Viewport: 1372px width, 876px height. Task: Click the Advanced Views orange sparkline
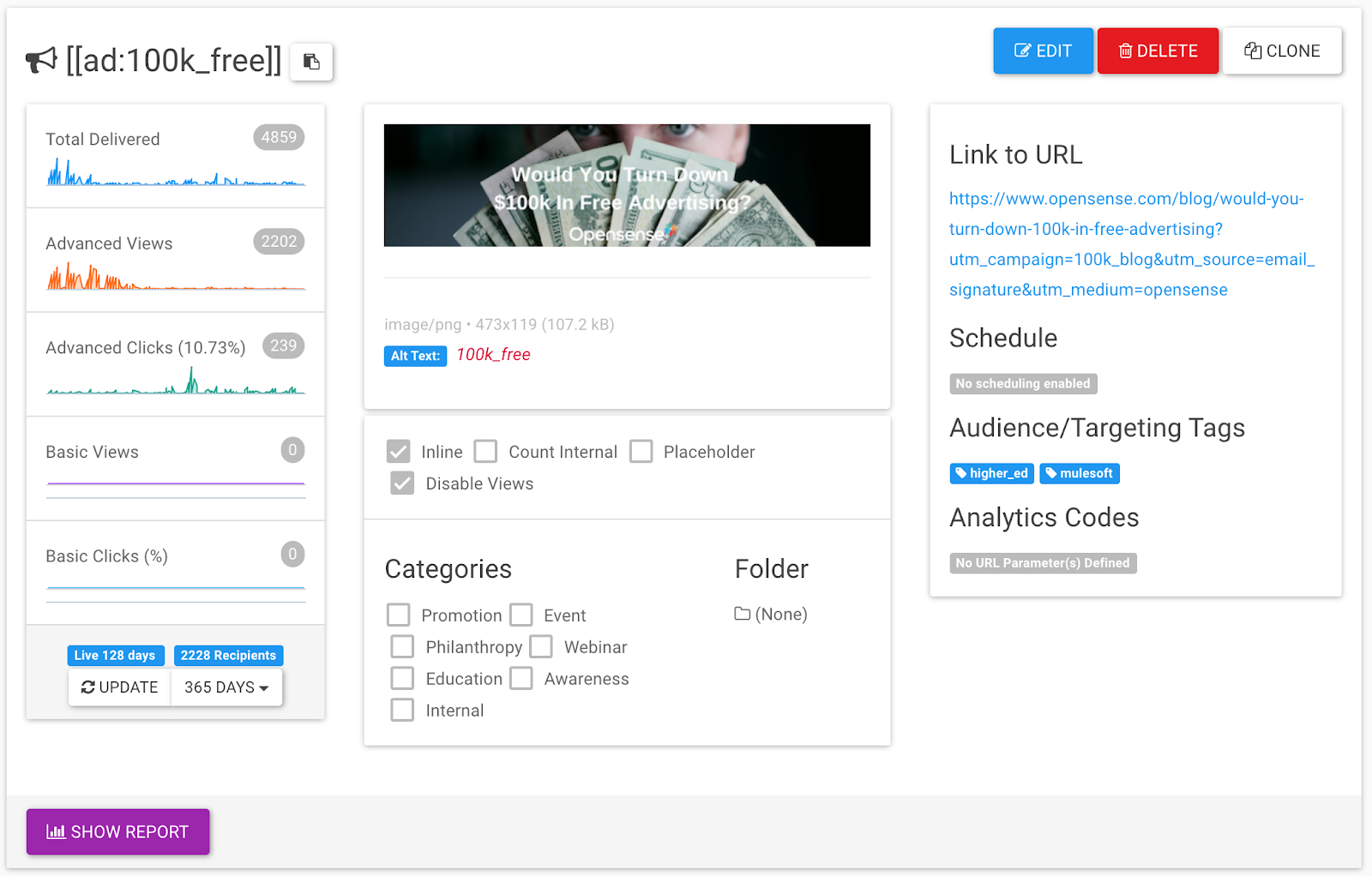pyautogui.click(x=176, y=277)
